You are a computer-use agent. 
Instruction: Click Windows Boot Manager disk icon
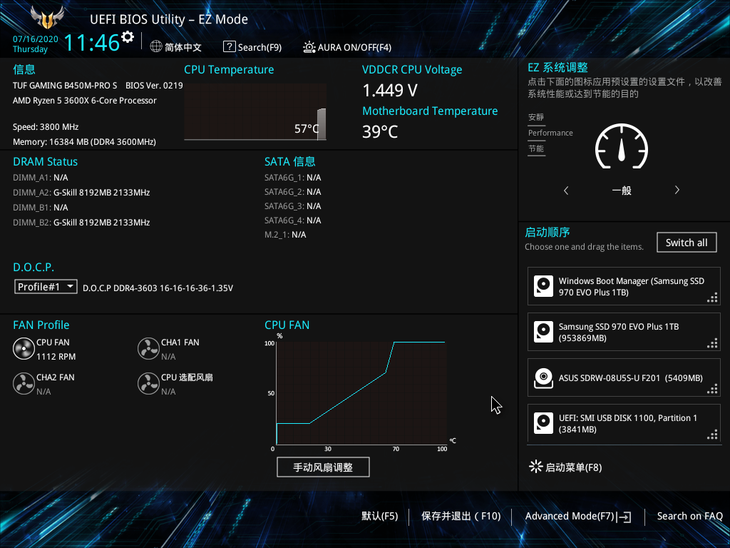coord(543,286)
